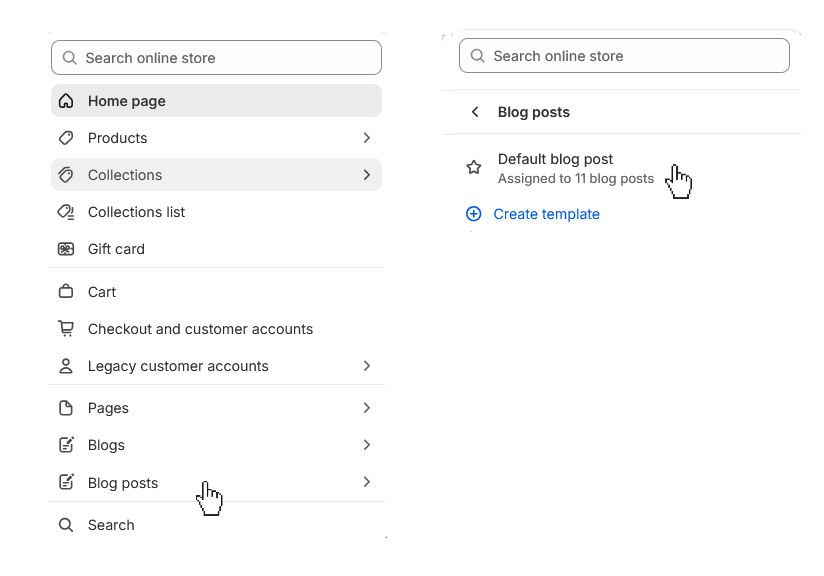The image size is (824, 576).
Task: Select the Cart menu item
Action: (216, 292)
